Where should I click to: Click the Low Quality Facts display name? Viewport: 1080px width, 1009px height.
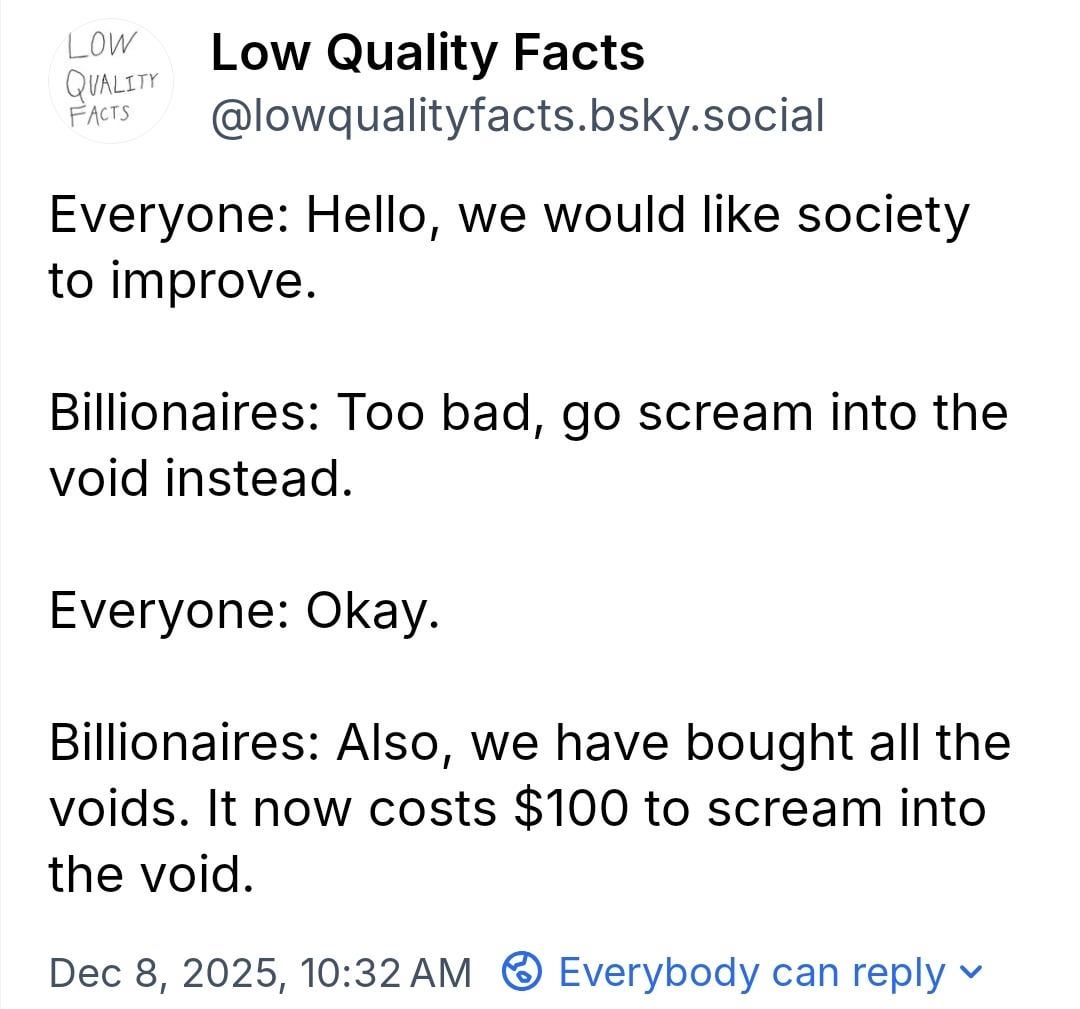pyautogui.click(x=428, y=52)
